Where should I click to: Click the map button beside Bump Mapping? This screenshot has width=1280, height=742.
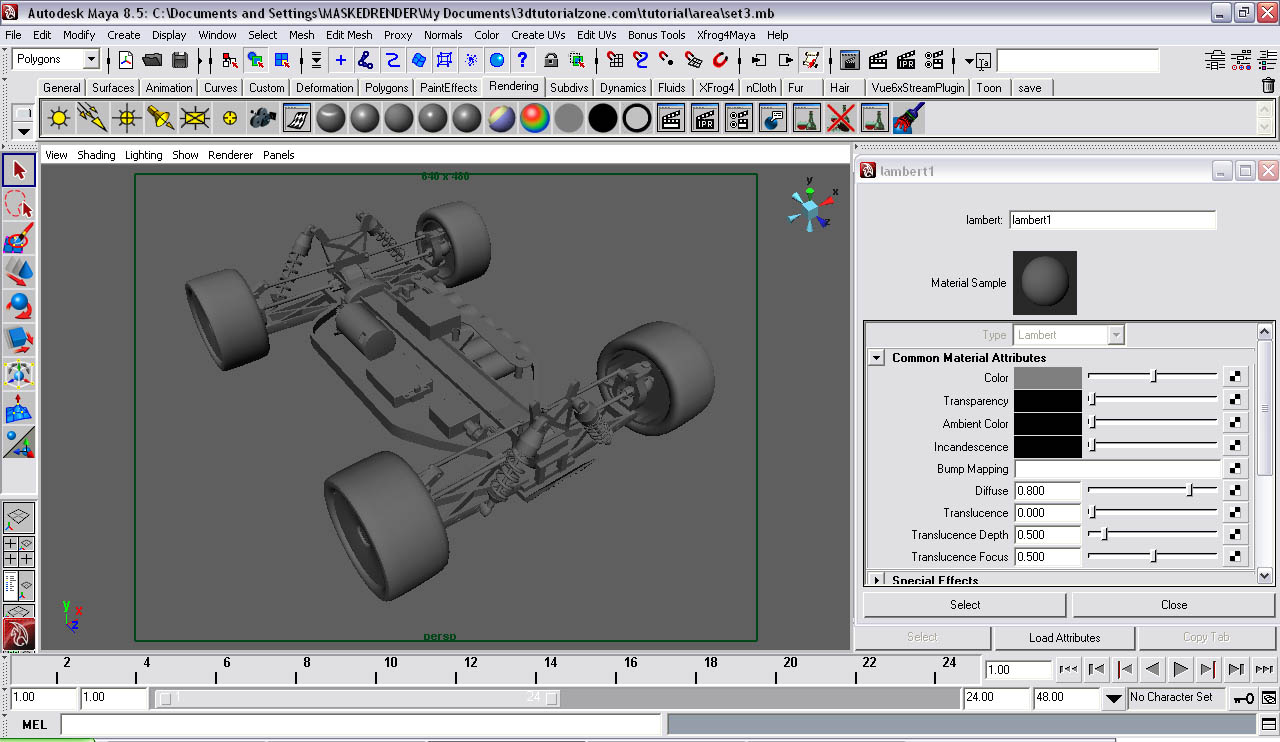click(x=1236, y=468)
